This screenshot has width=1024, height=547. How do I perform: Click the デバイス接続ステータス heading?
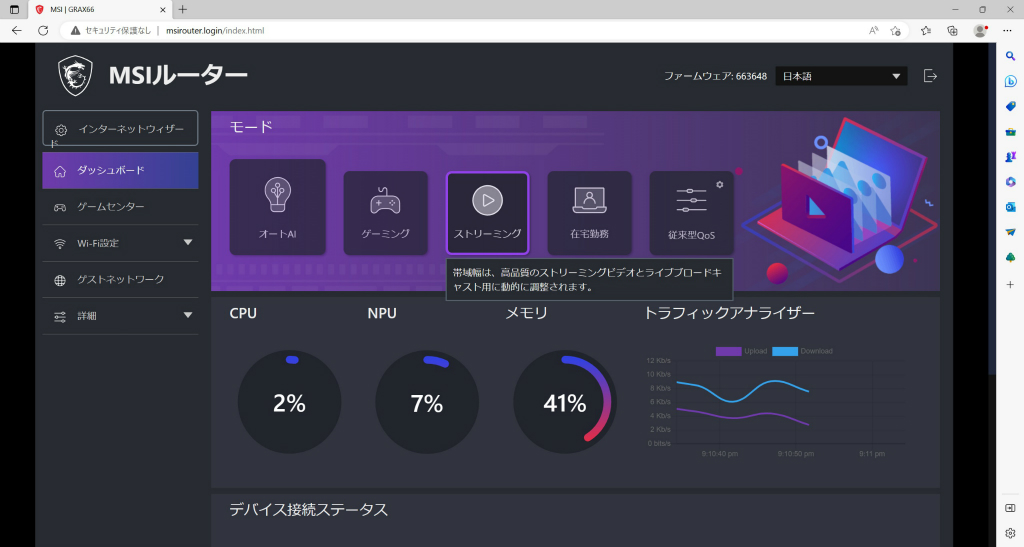coord(308,510)
